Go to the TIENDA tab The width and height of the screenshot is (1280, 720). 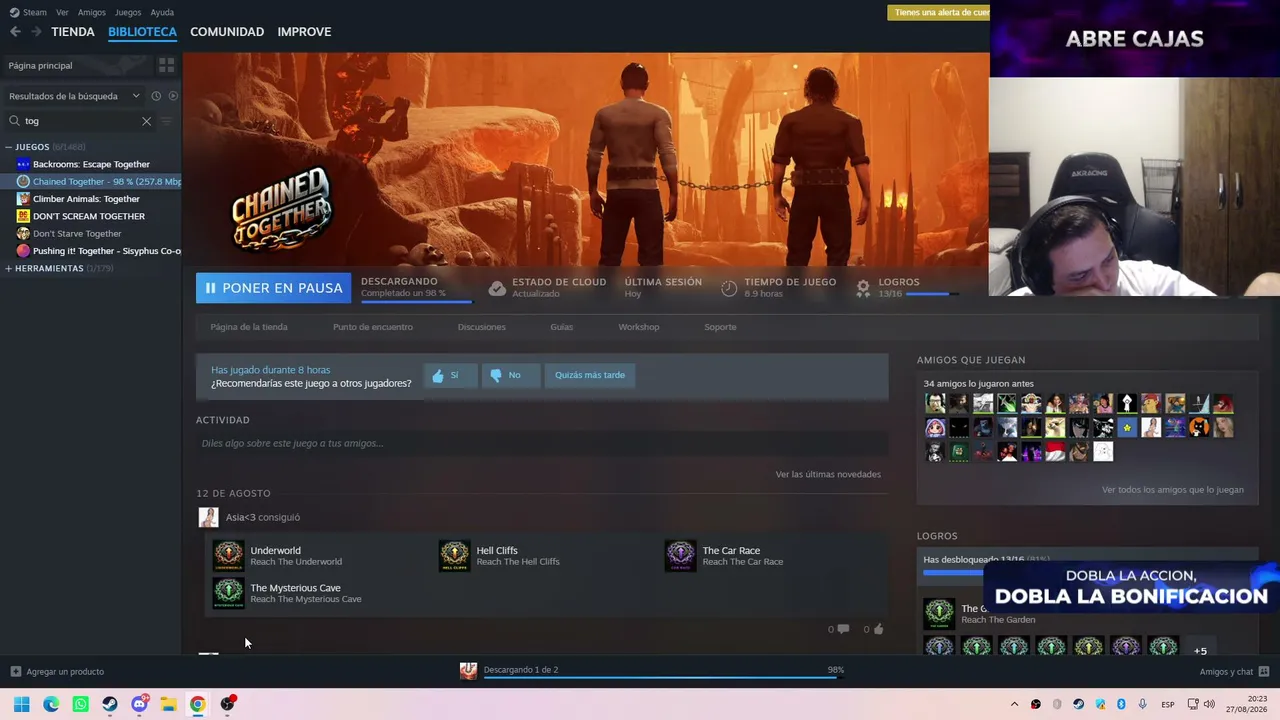[x=73, y=32]
